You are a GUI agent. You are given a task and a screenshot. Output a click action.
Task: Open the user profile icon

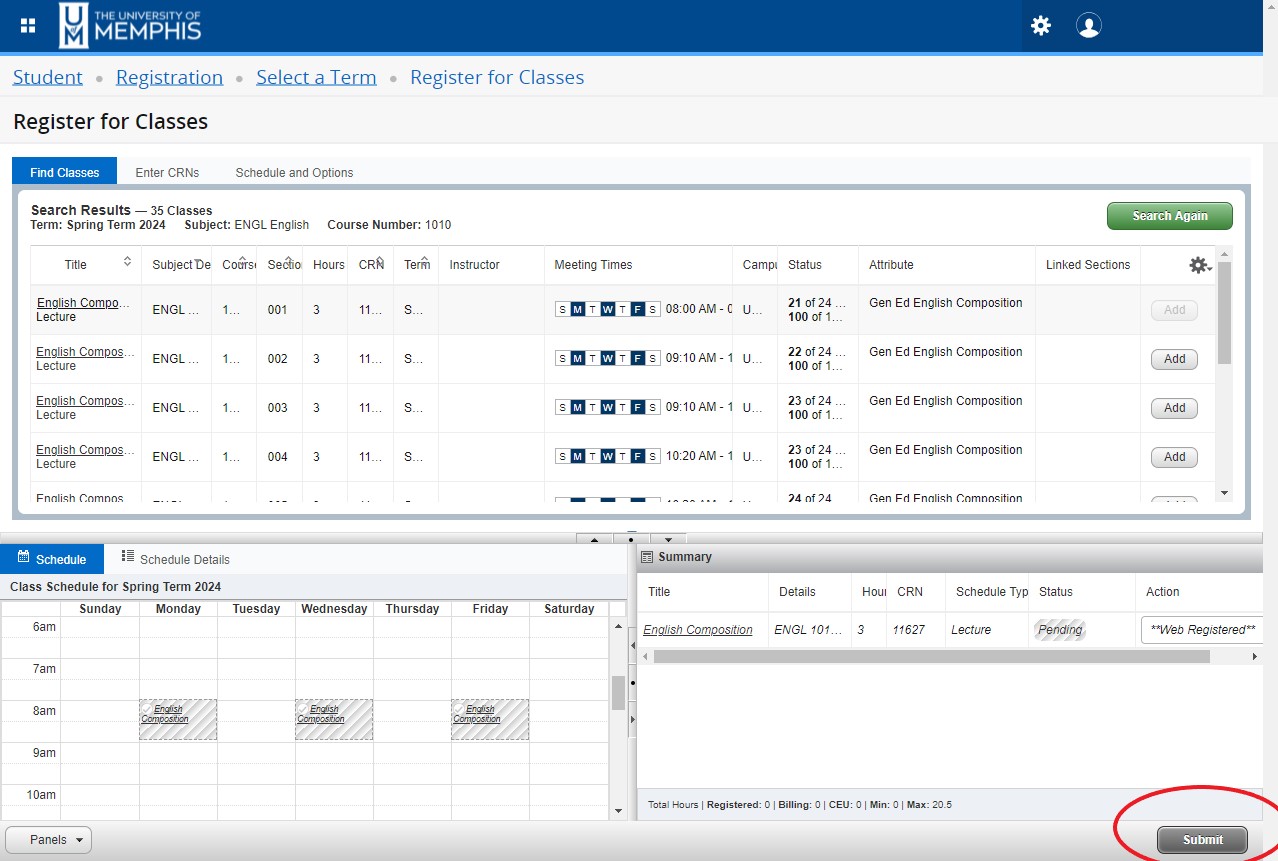tap(1089, 25)
